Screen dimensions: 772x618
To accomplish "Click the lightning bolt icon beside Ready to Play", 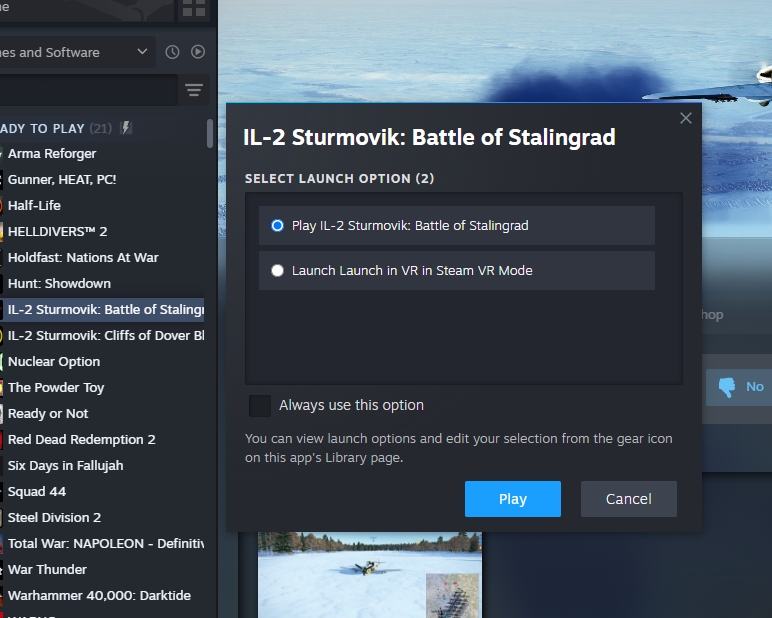I will coord(126,128).
